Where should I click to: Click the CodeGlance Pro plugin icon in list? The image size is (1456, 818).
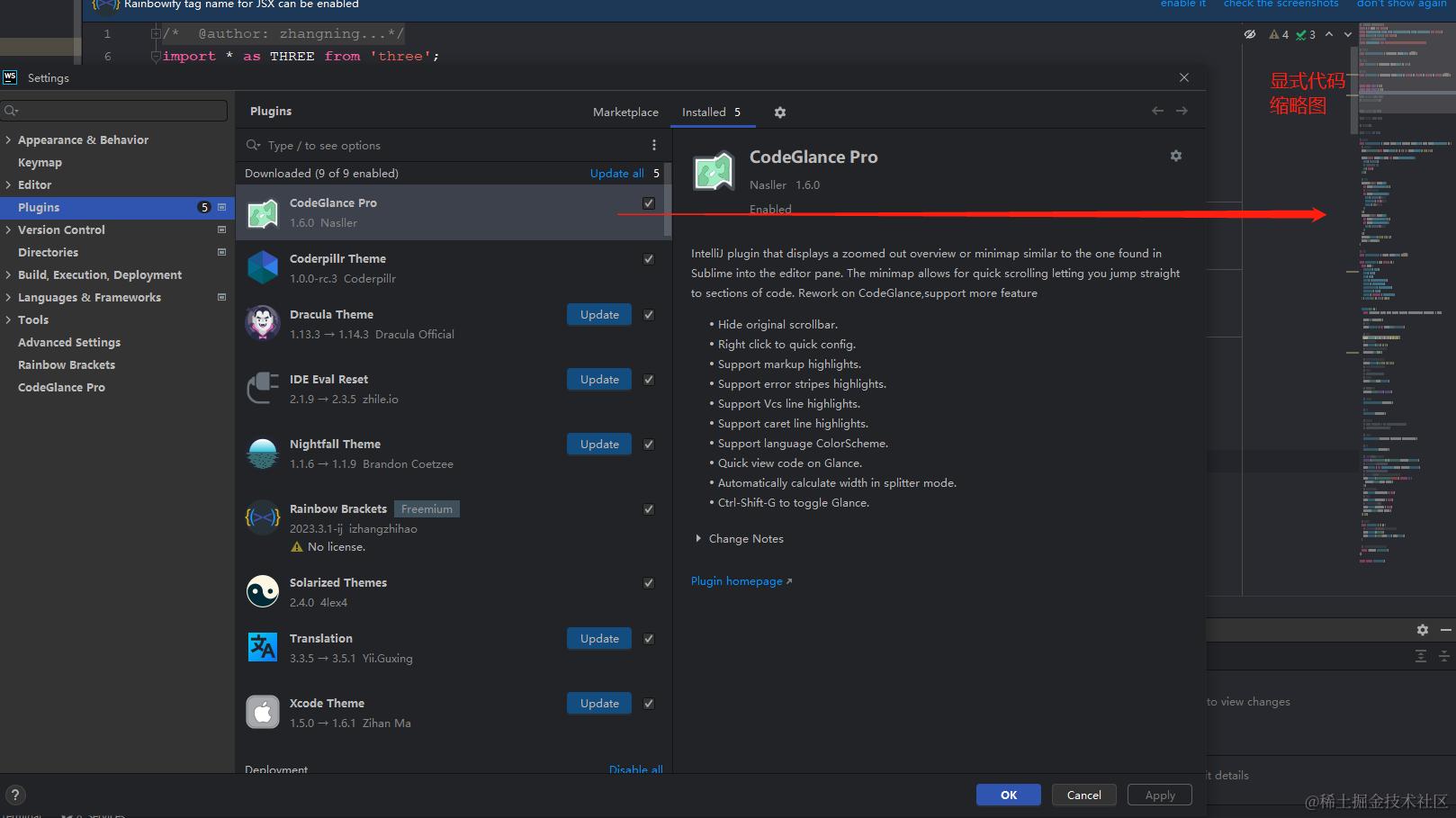coord(263,213)
